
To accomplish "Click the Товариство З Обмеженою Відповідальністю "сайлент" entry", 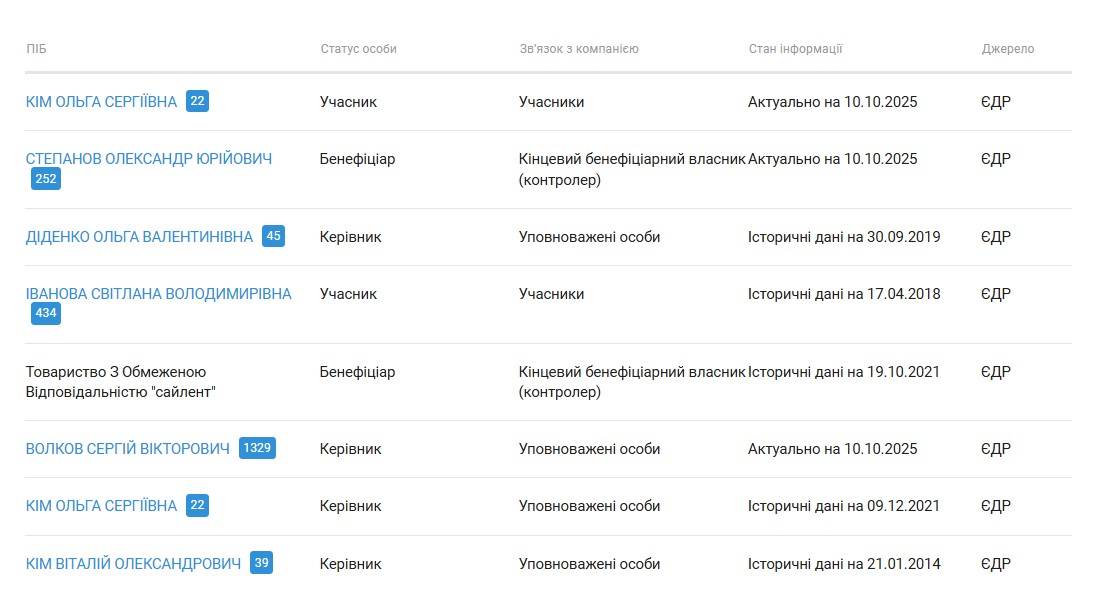I will pos(120,382).
